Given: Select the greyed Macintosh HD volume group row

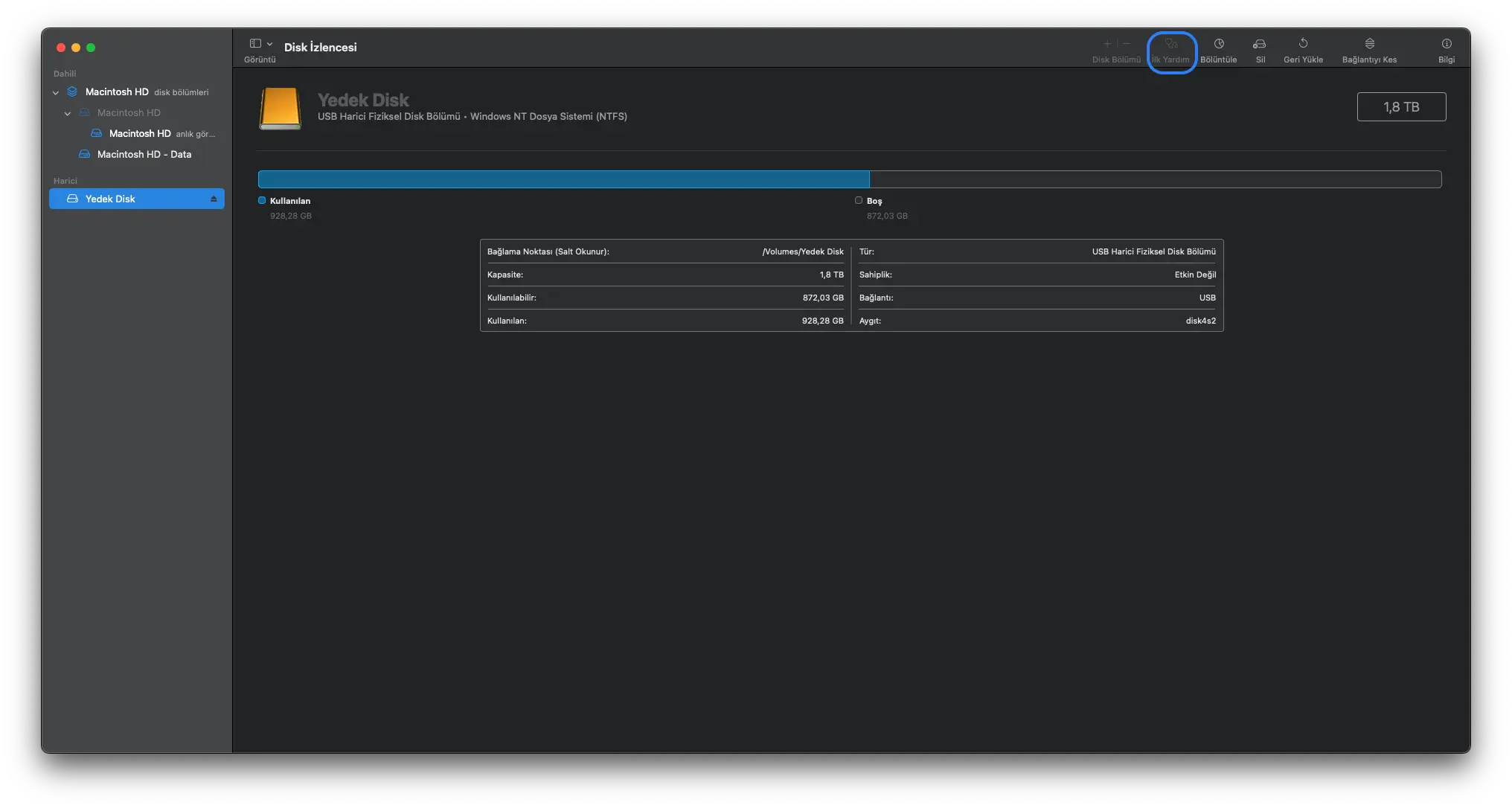Looking at the screenshot, I should pyautogui.click(x=137, y=113).
